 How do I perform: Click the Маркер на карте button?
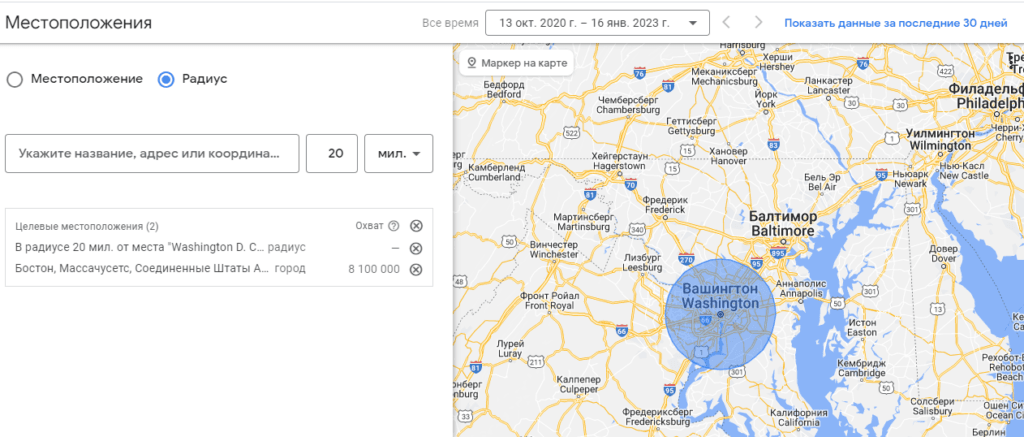pyautogui.click(x=517, y=63)
